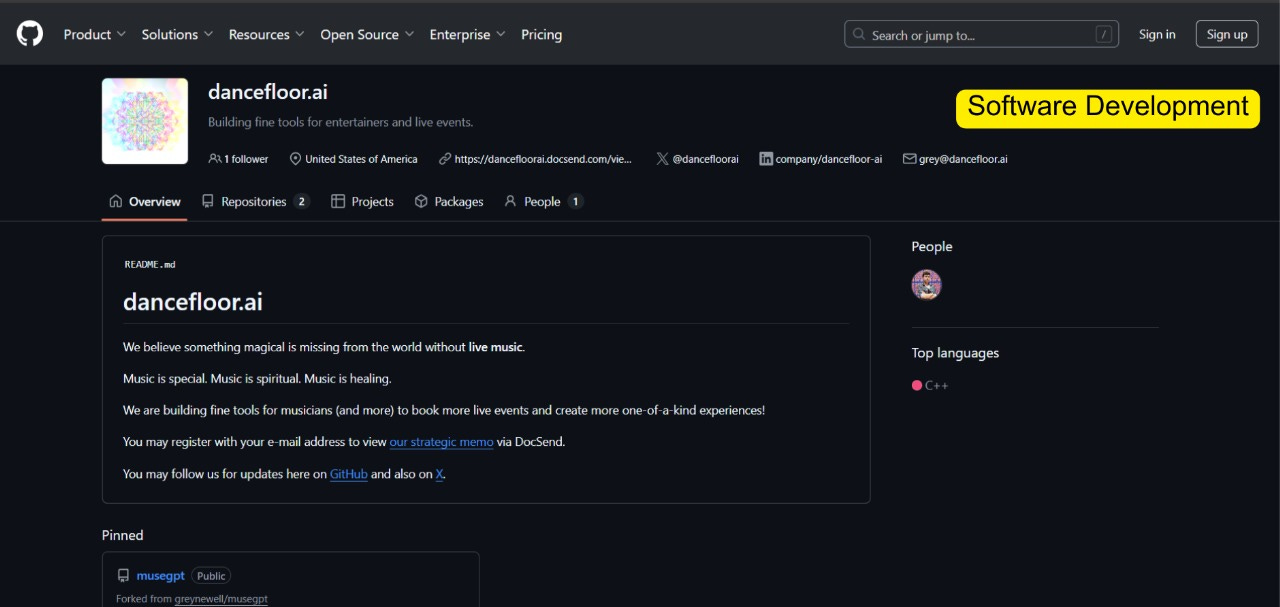Open the dancefloorai.docsend.com website link
The image size is (1280, 607).
coord(543,159)
